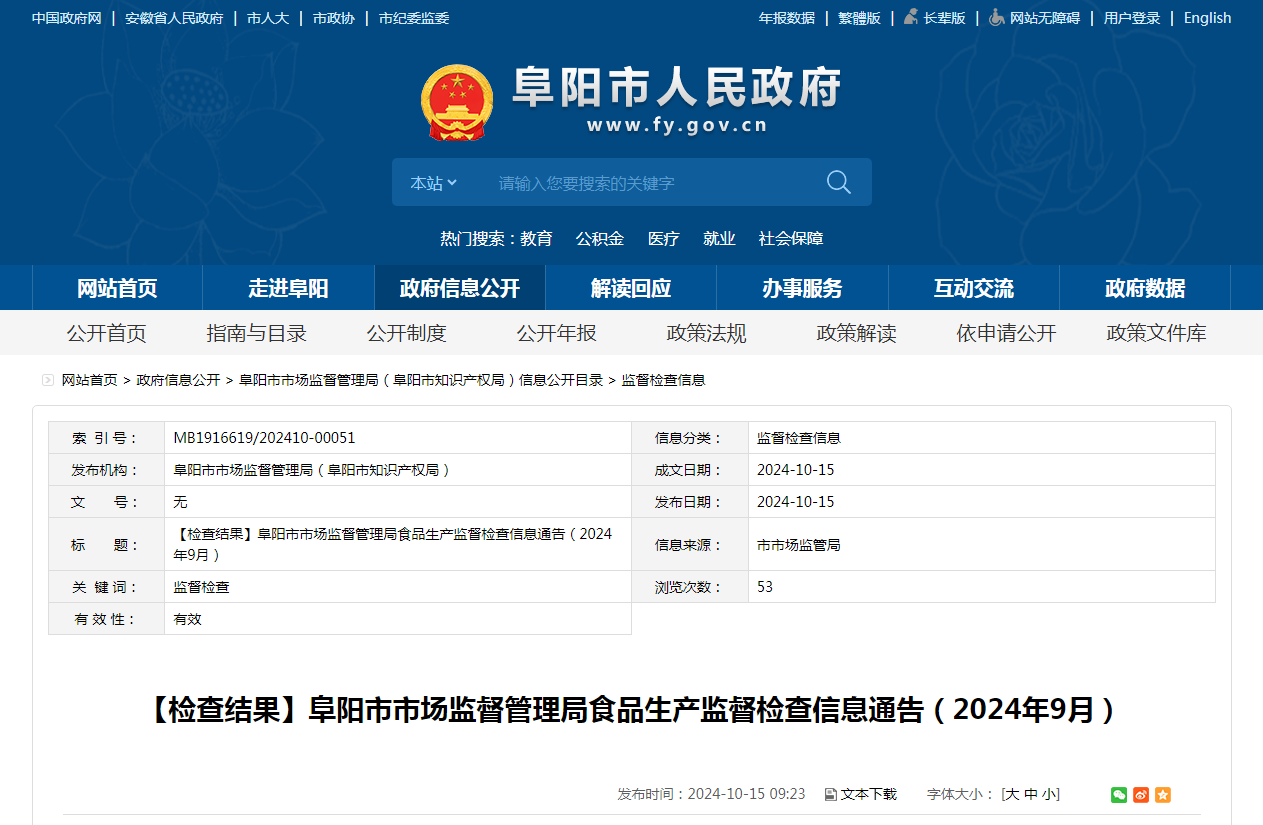Open the 办事服务 navigation tab
The image size is (1263, 825).
802,288
